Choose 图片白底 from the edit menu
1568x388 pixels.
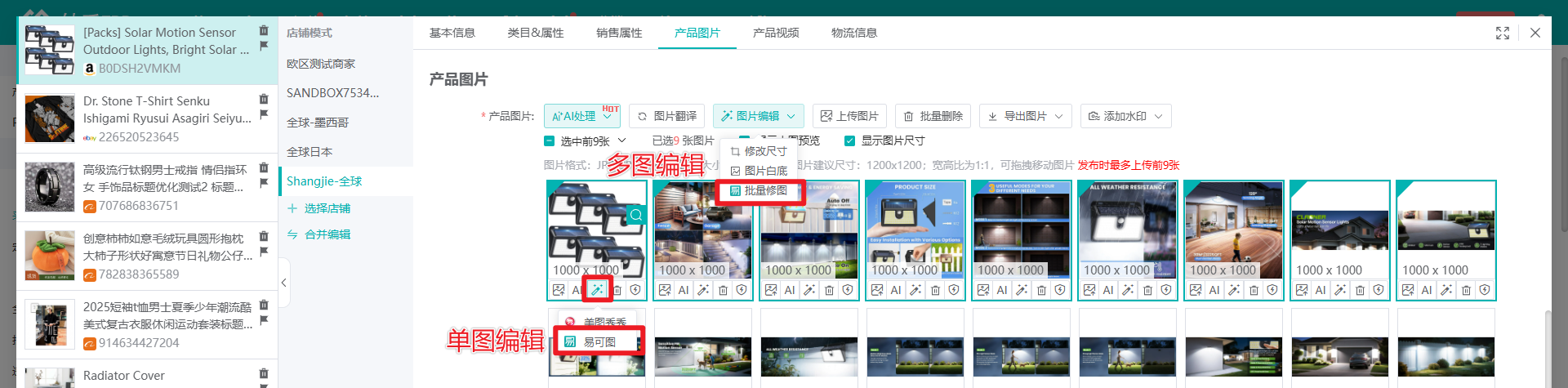click(x=759, y=171)
